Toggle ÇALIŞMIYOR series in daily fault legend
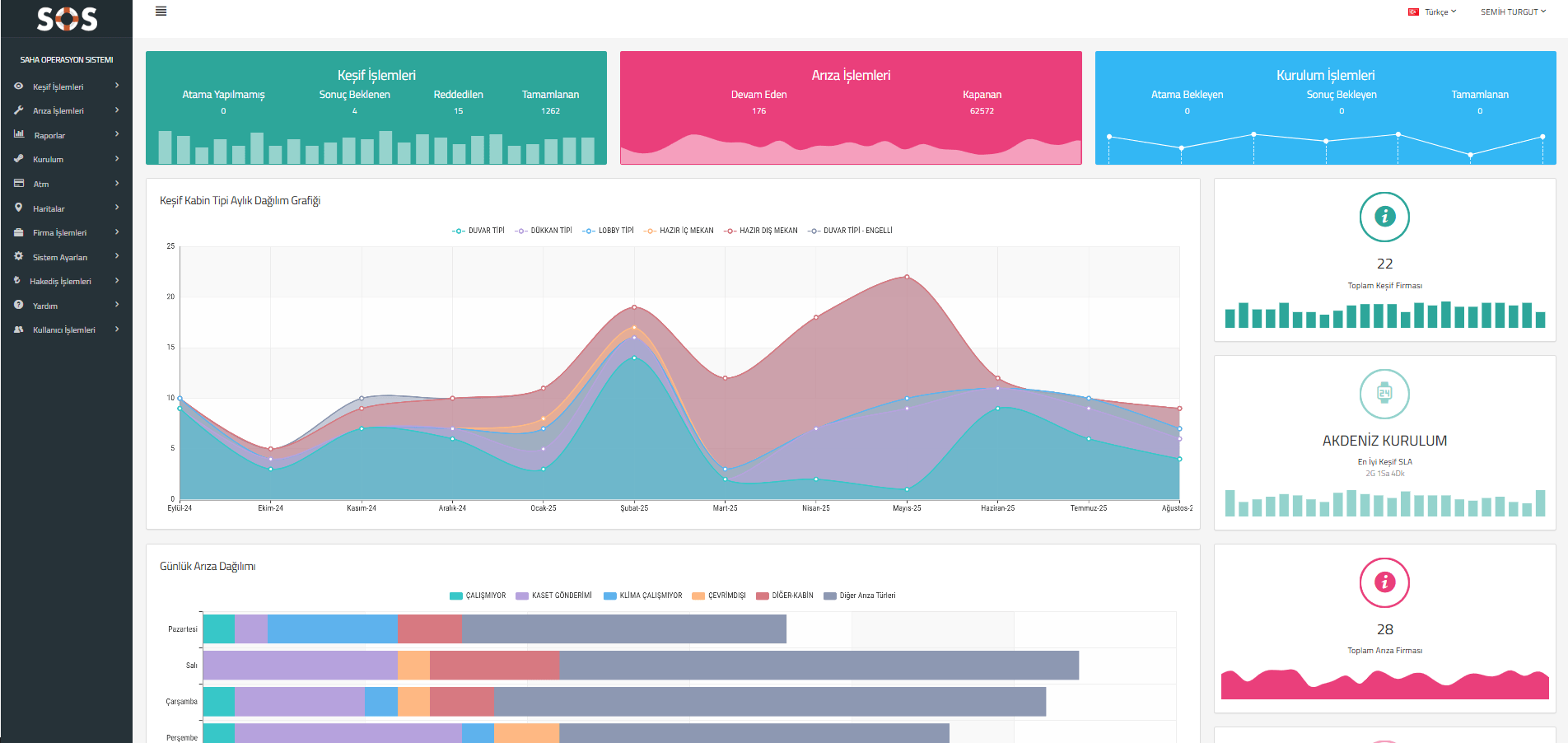The image size is (1568, 743). (x=478, y=596)
